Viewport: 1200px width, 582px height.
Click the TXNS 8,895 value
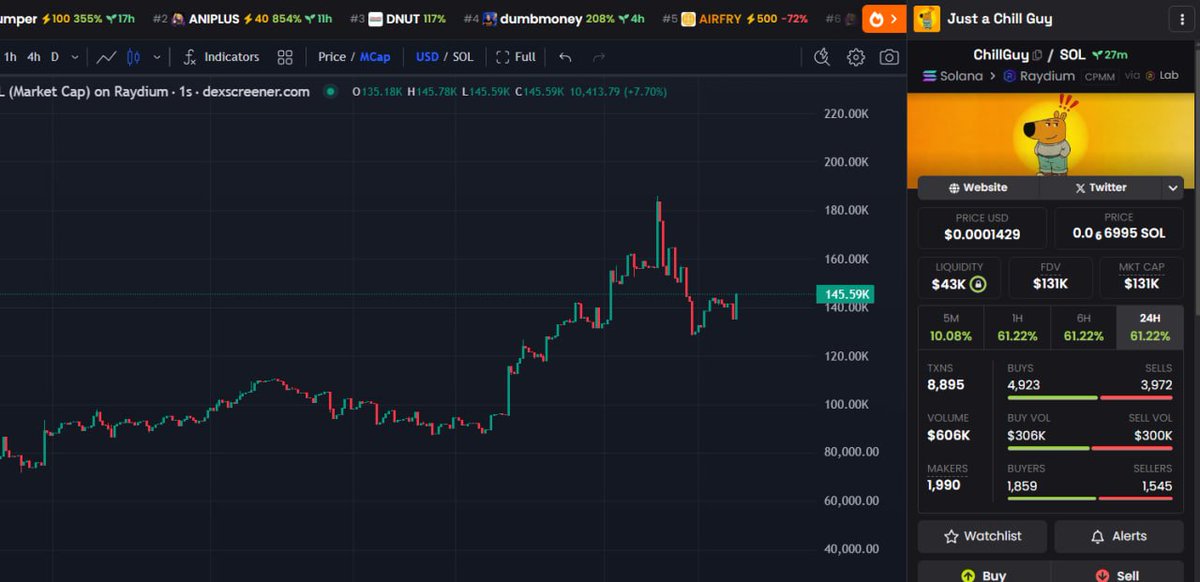(x=946, y=385)
